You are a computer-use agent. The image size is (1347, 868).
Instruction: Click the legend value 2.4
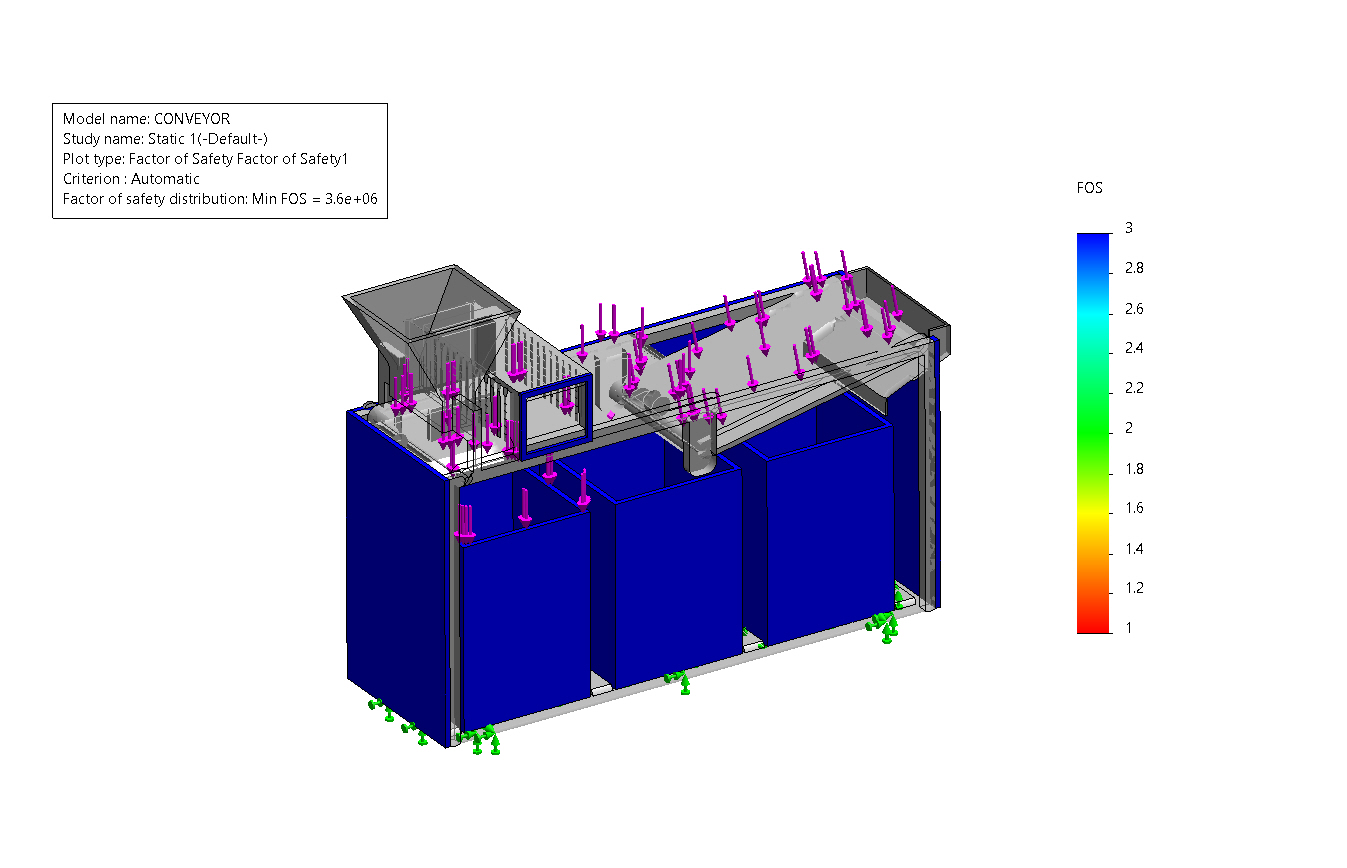[x=1134, y=348]
